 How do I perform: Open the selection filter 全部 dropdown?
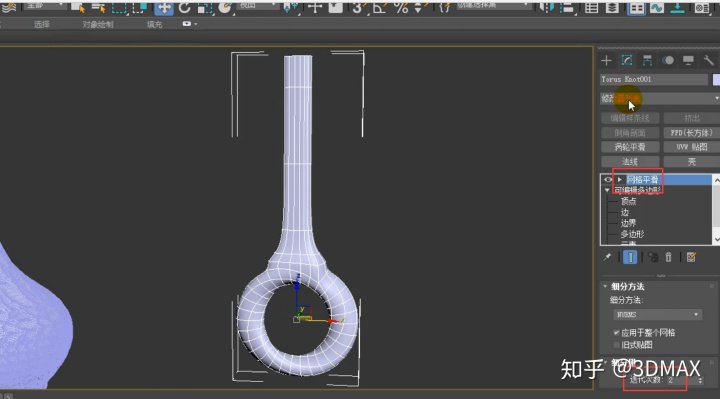44,6
